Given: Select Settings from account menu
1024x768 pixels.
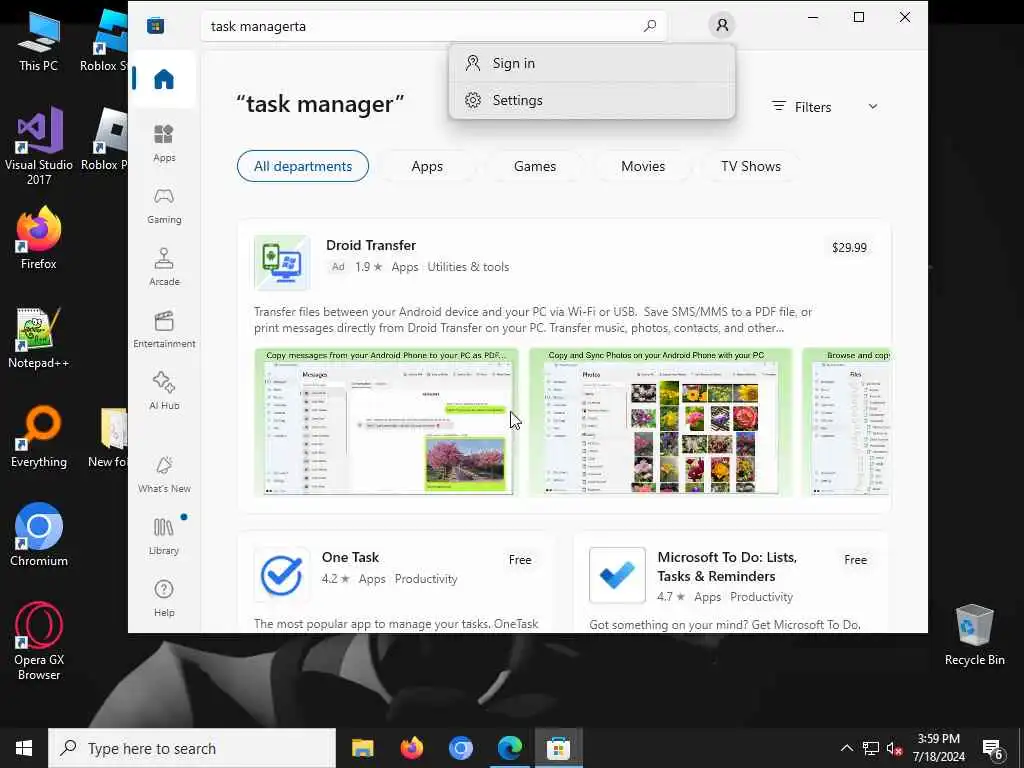Looking at the screenshot, I should pyautogui.click(x=592, y=100).
